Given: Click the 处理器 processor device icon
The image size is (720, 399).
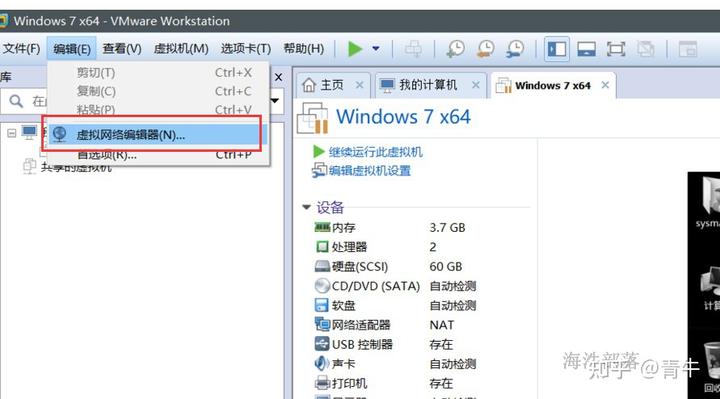Looking at the screenshot, I should coord(322,247).
